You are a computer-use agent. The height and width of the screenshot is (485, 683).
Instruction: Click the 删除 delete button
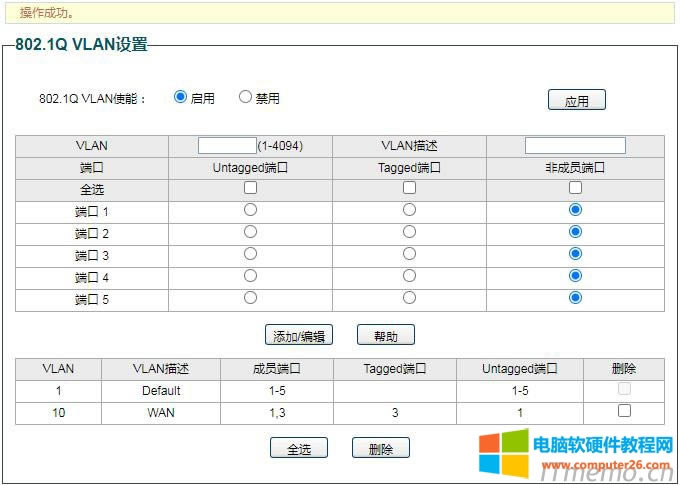click(380, 449)
